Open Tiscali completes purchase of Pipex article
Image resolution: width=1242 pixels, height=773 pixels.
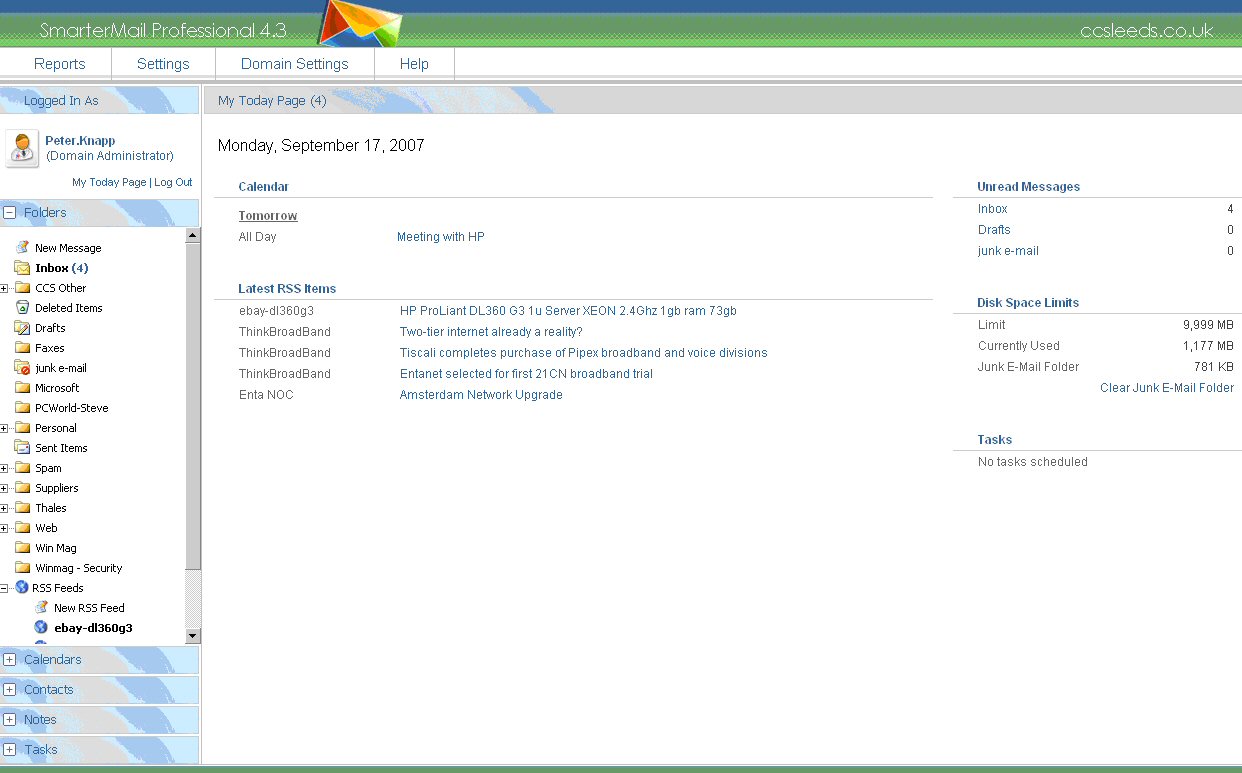click(x=584, y=353)
